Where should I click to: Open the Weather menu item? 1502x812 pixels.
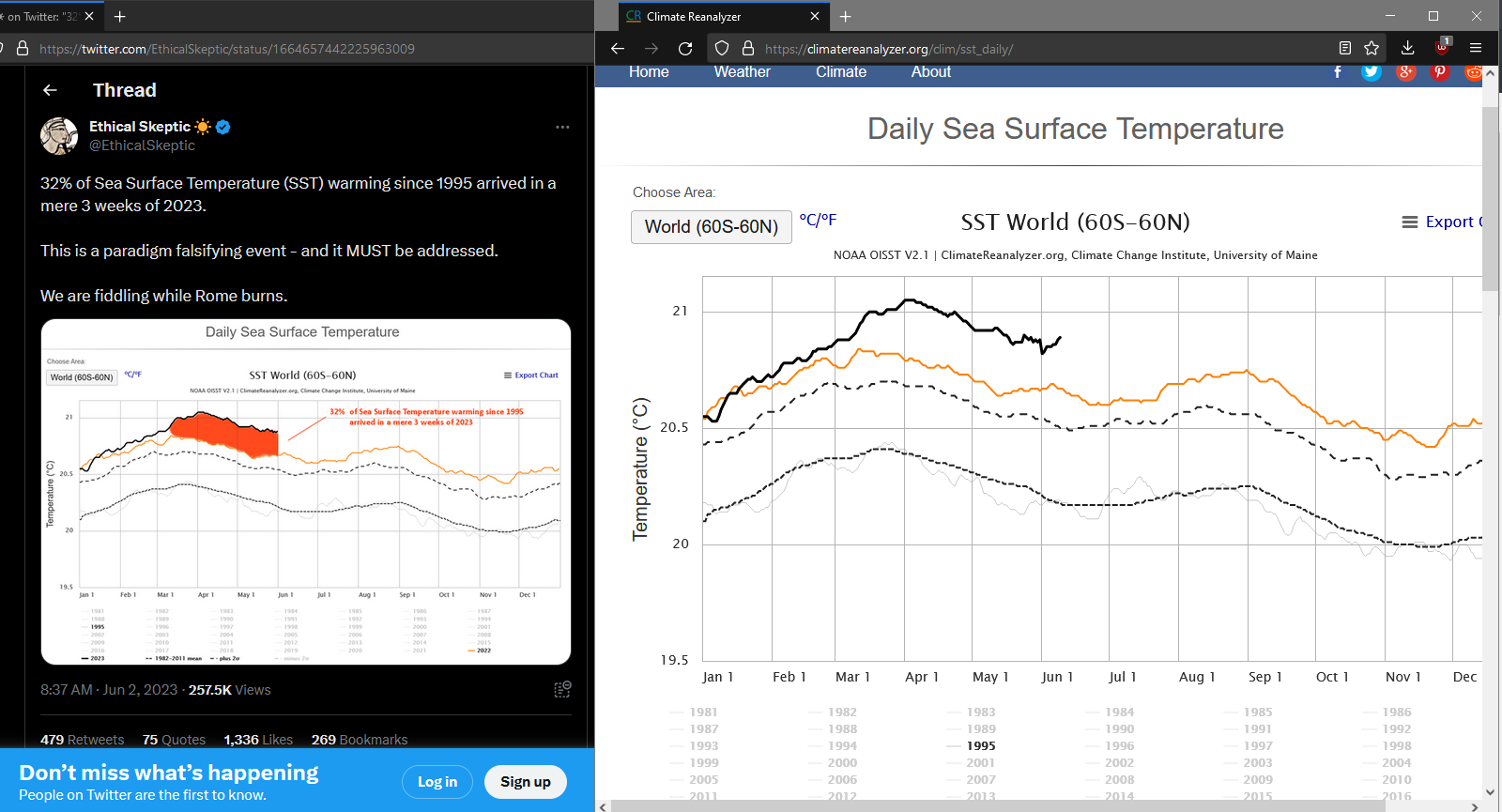coord(742,72)
